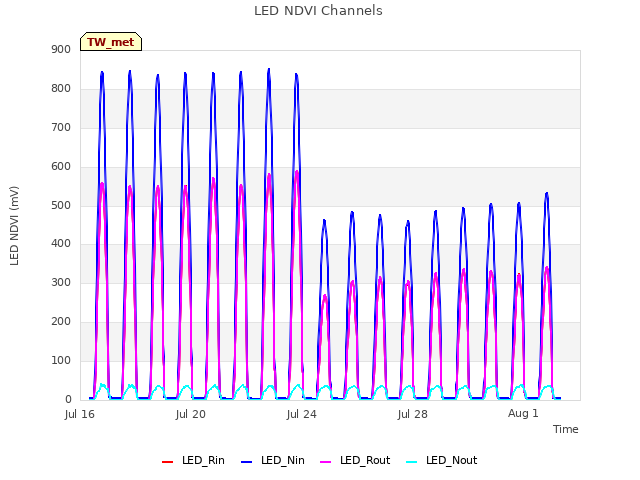The image size is (640, 480).
Task: Click the 100 y-axis tick label
Action: 61,360
